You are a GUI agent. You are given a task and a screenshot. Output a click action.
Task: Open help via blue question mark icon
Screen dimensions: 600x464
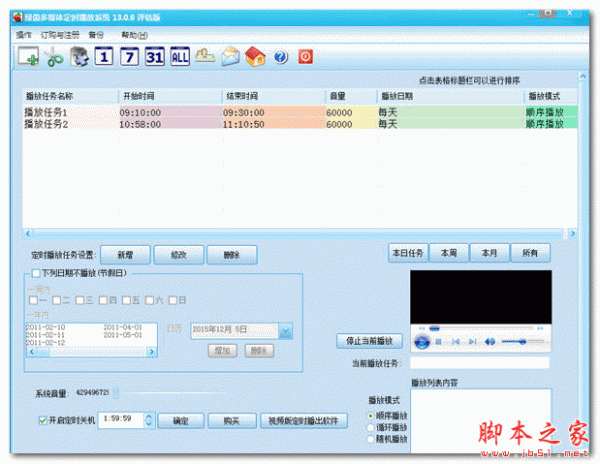pyautogui.click(x=280, y=57)
